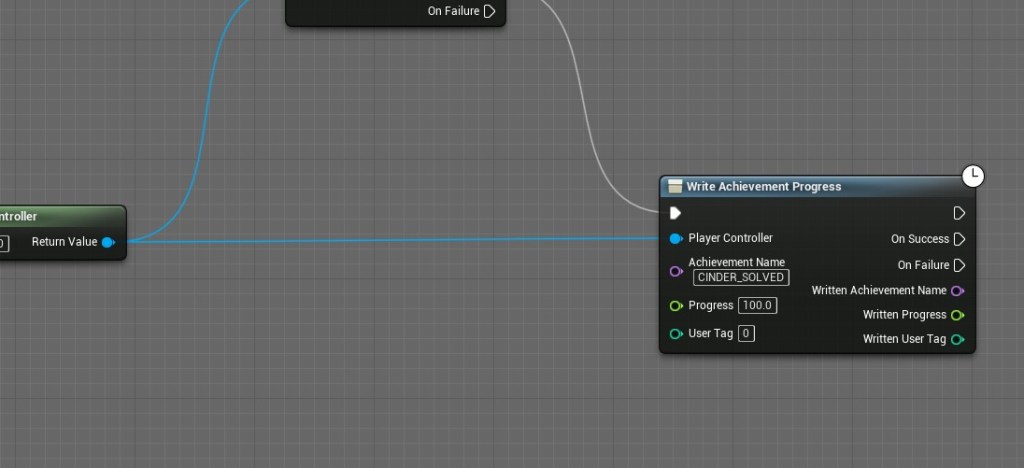Click the latent clock icon on Write Achievement Progress

pos(973,177)
